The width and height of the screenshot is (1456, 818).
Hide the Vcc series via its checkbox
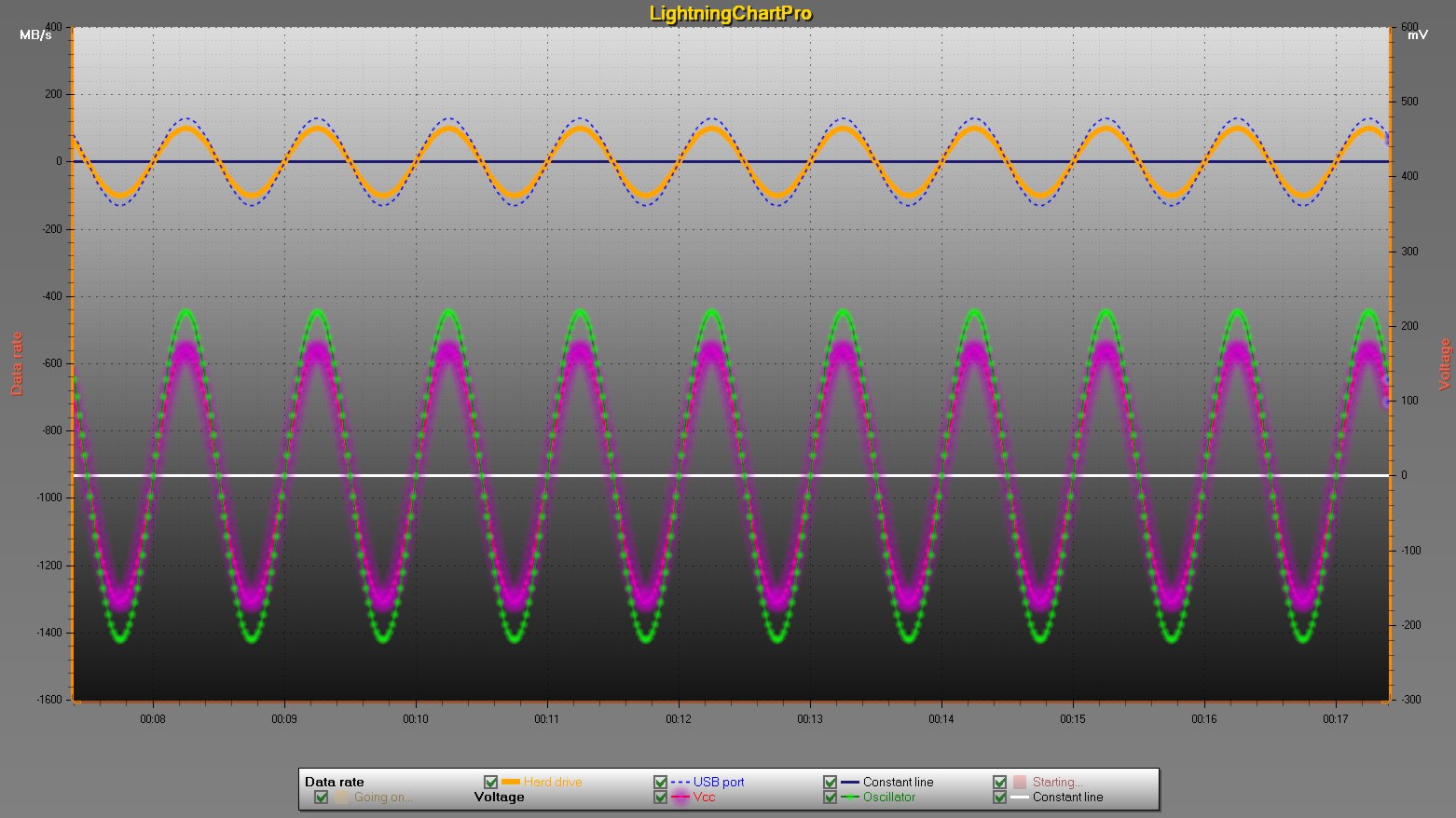(x=660, y=797)
